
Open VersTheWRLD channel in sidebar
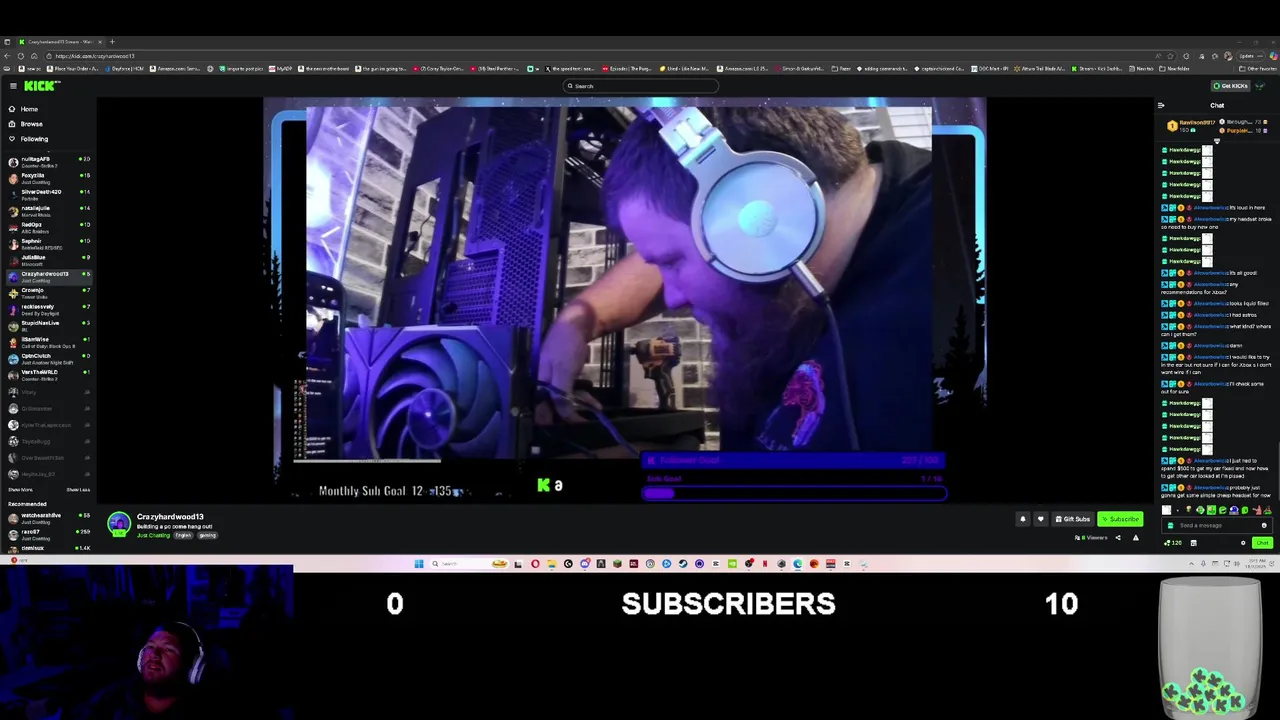click(x=48, y=374)
